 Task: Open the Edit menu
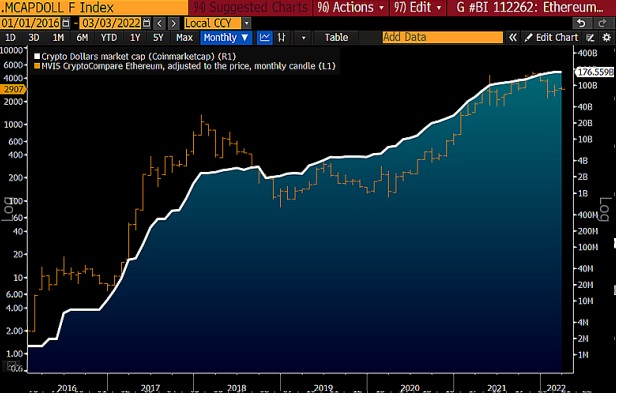pos(418,8)
